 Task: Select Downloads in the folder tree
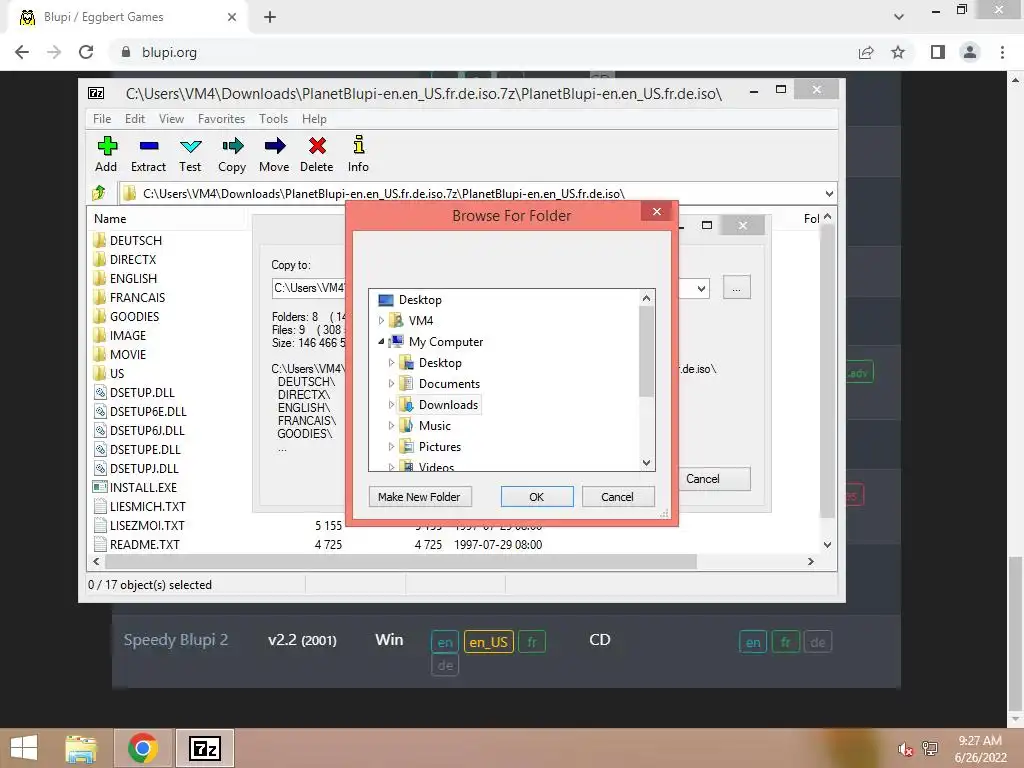tap(448, 405)
